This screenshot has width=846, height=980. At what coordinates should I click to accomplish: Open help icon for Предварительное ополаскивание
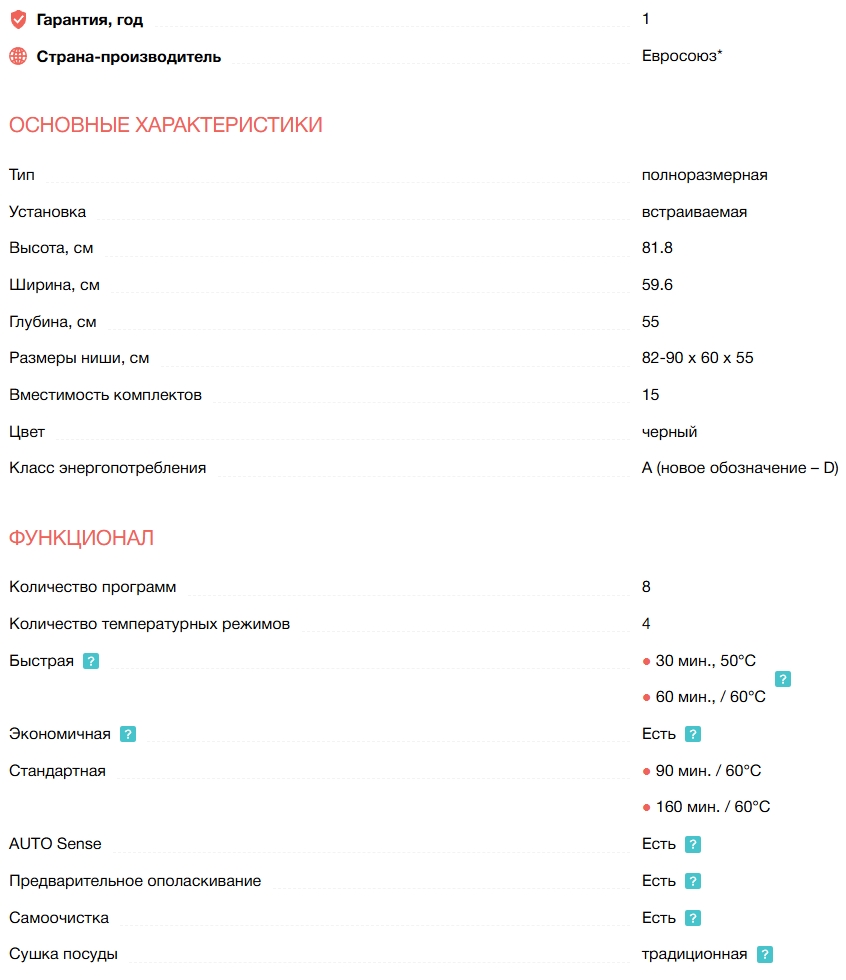tap(693, 881)
